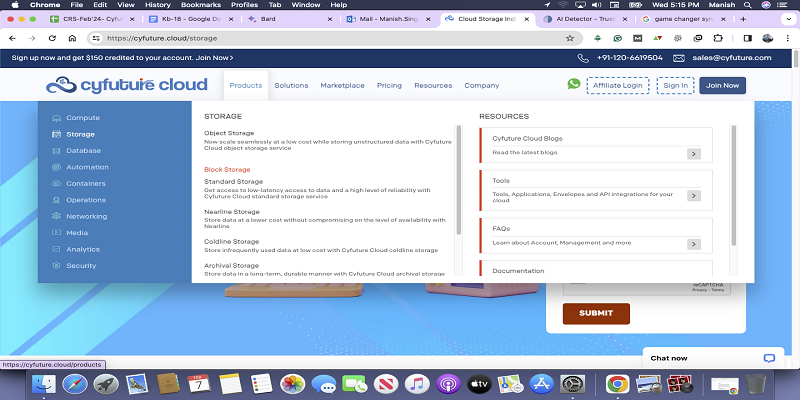Viewport: 800px width, 400px height.
Task: Open Google Chrome in the Dock
Action: coord(617,384)
